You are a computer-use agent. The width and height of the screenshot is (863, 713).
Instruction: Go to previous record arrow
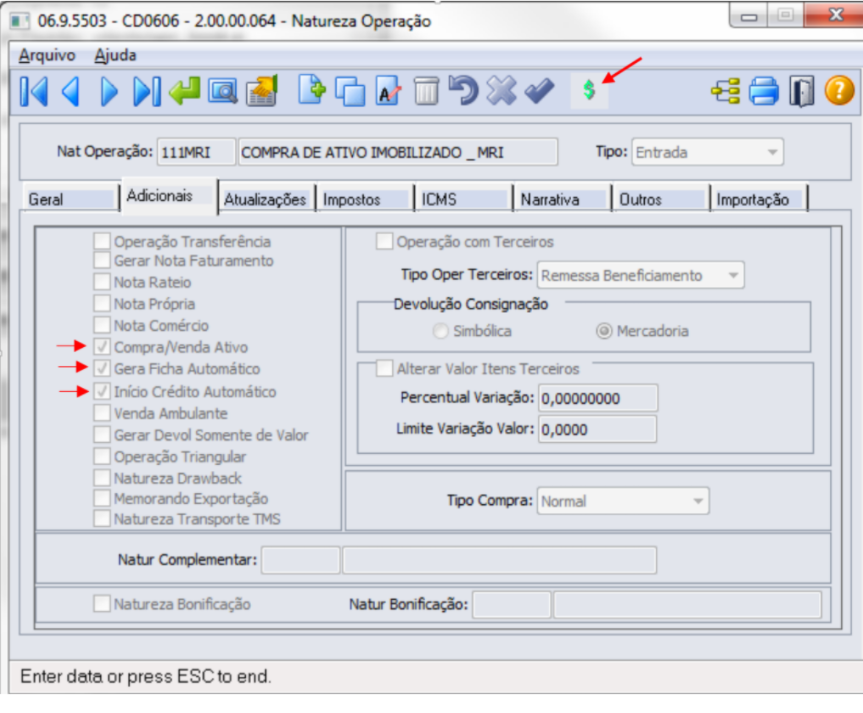pyautogui.click(x=71, y=91)
